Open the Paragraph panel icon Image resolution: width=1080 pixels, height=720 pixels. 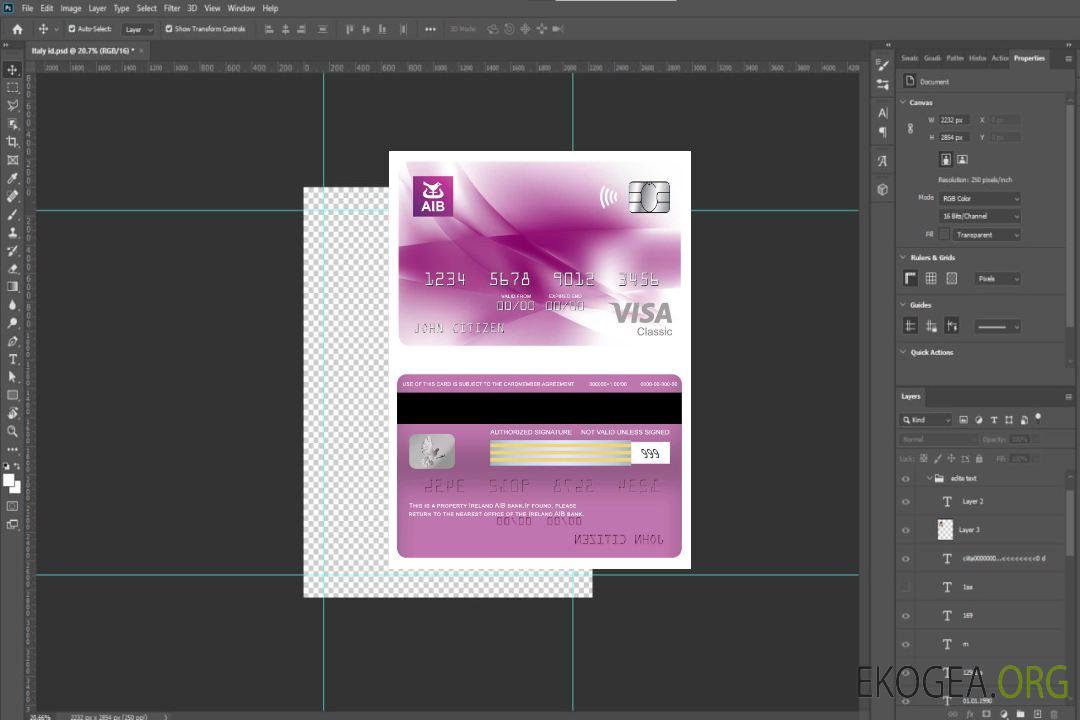(882, 132)
